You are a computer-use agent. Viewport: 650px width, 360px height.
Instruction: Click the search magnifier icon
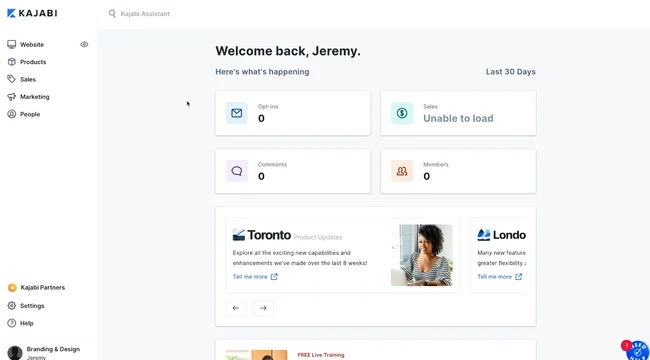[112, 13]
